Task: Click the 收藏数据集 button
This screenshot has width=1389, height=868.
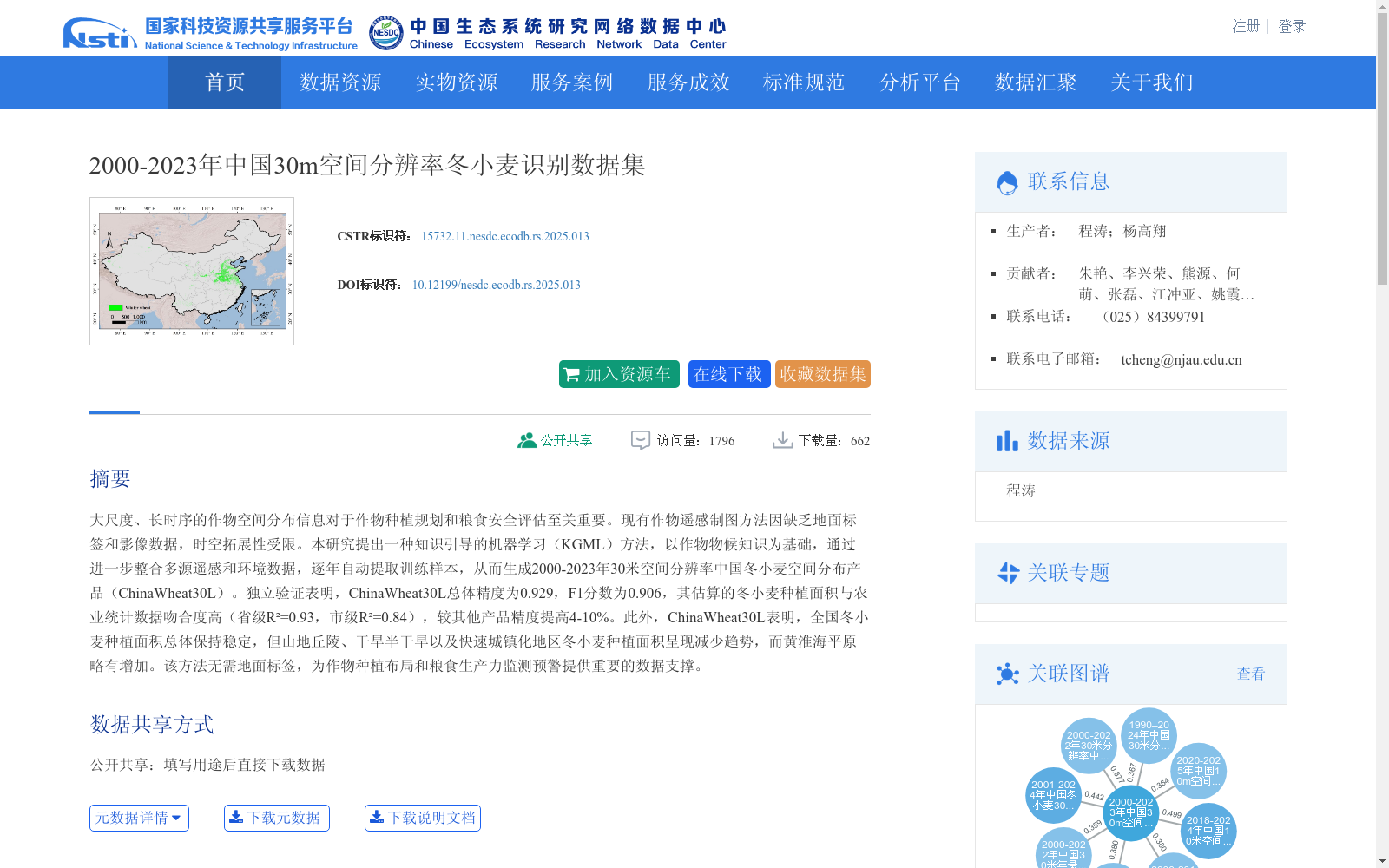Action: 823,374
